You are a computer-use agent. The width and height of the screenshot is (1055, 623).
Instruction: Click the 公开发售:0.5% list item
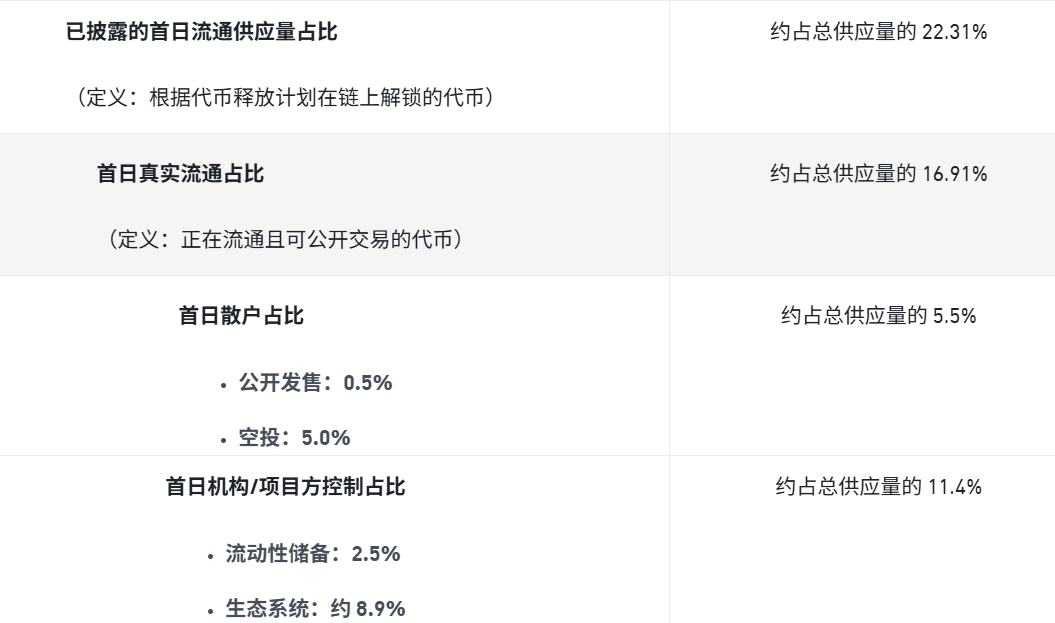[x=315, y=383]
